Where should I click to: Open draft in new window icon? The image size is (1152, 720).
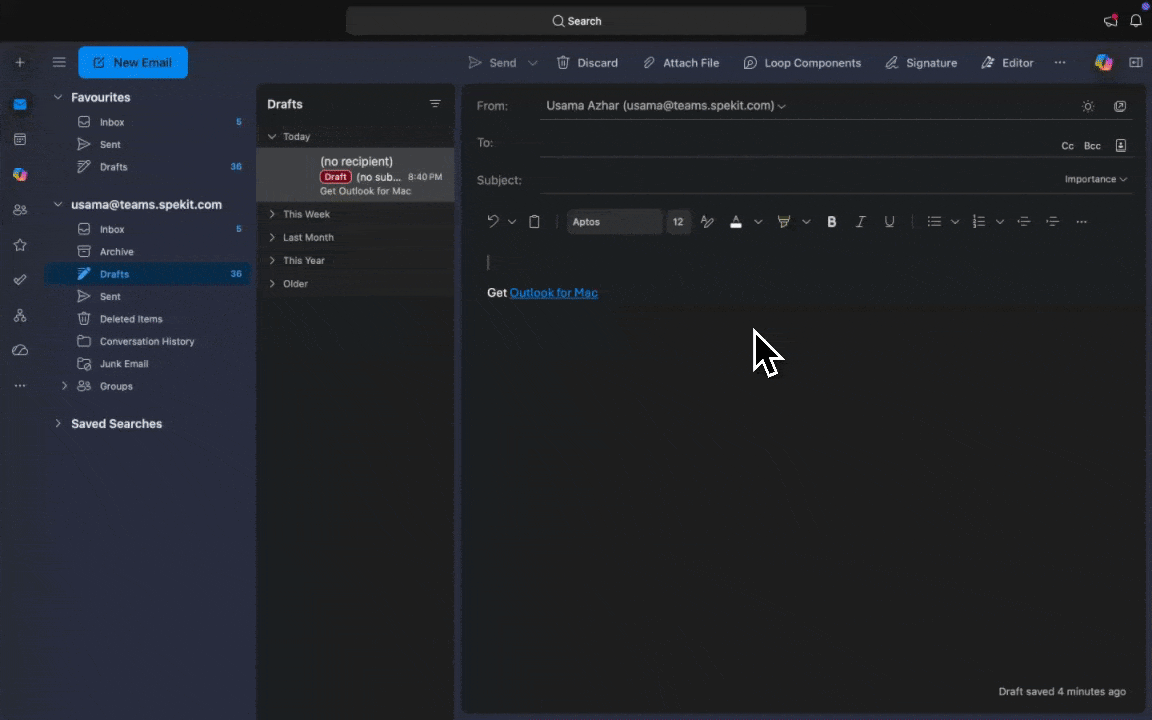tap(1120, 106)
